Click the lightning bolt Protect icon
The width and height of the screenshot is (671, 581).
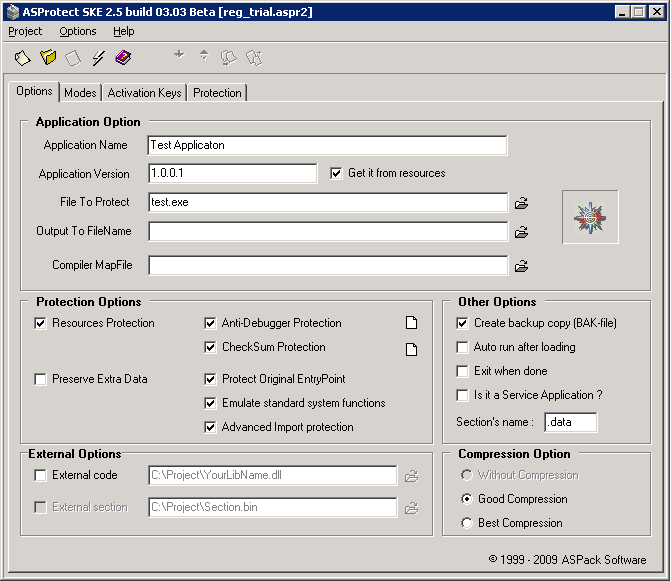pyautogui.click(x=98, y=57)
